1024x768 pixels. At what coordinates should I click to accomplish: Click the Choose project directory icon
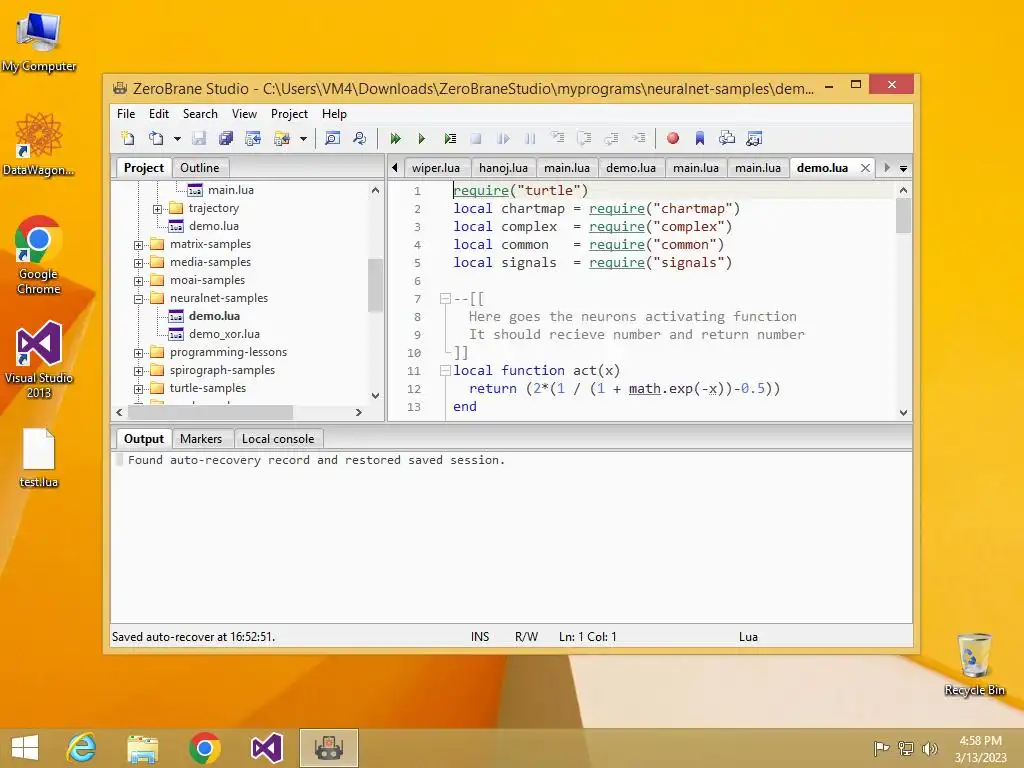pos(282,138)
